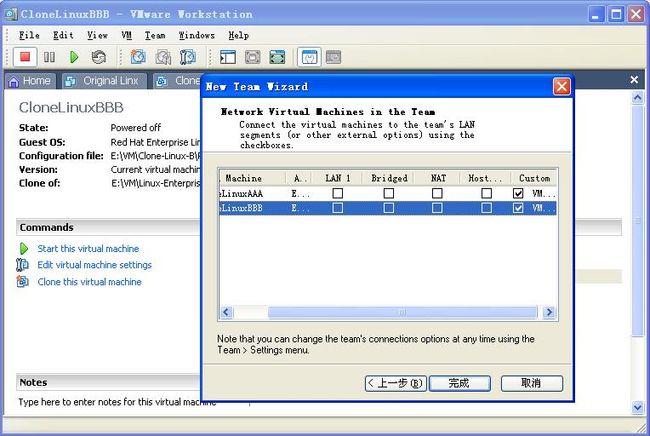Click the Powered off state value
Image resolution: width=650 pixels, height=436 pixels.
pos(136,128)
